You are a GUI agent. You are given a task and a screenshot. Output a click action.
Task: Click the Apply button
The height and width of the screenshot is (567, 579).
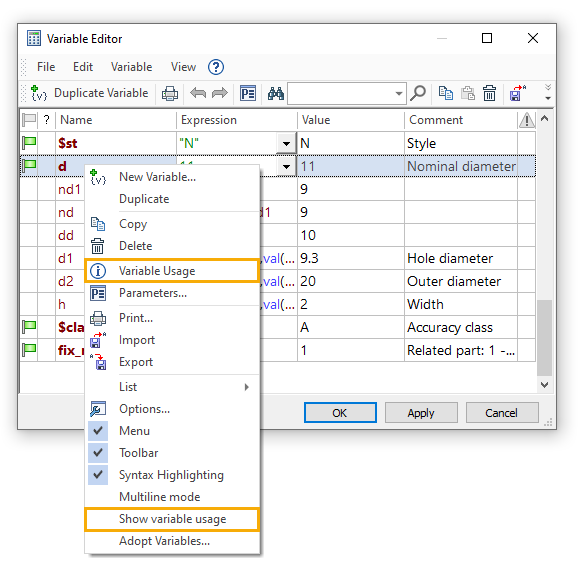(421, 413)
